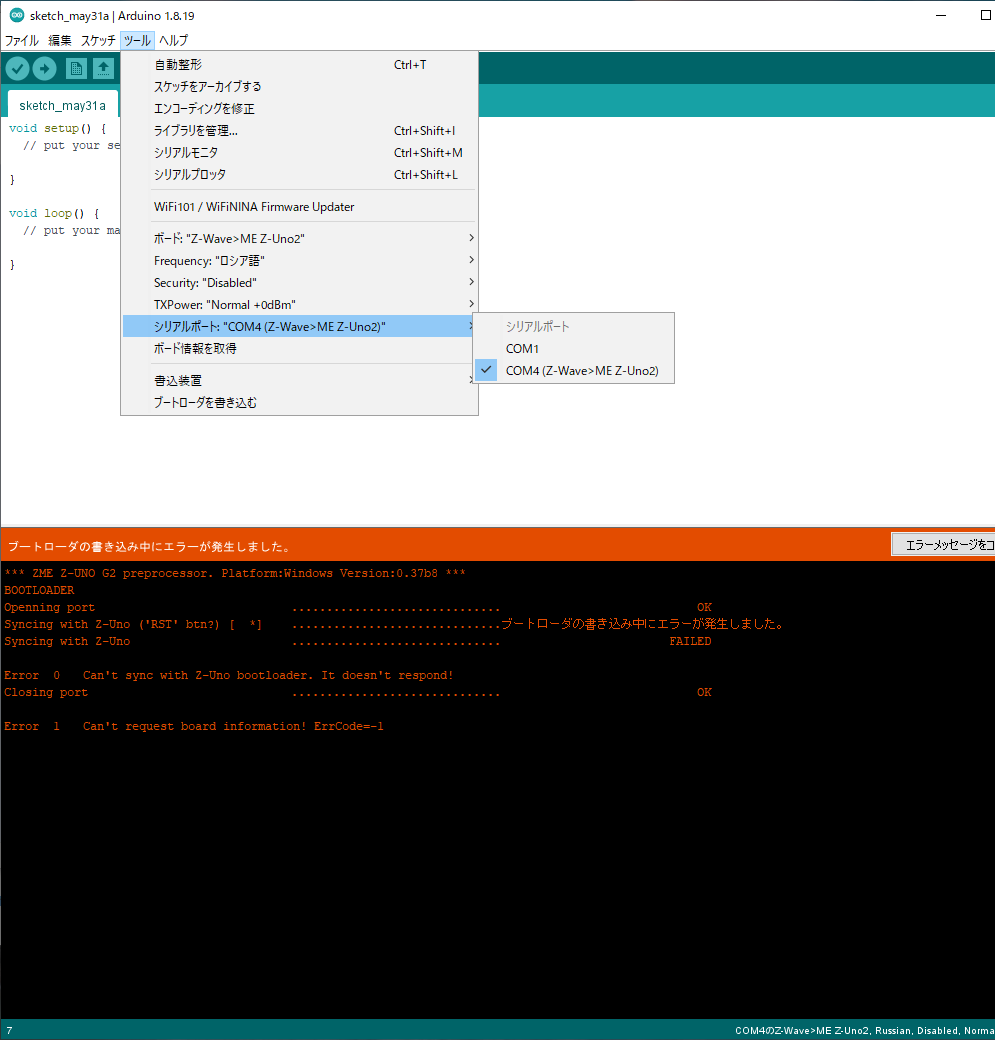
Task: Open WiFi101 / WiFiNINA Firmware Updater
Action: pyautogui.click(x=254, y=207)
